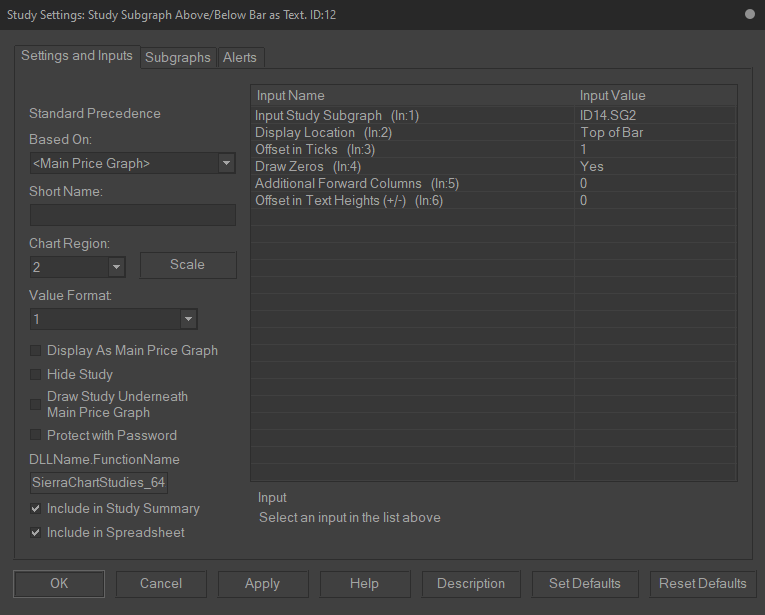Uncheck Include in Study Summary
This screenshot has height=615, width=765.
click(36, 509)
